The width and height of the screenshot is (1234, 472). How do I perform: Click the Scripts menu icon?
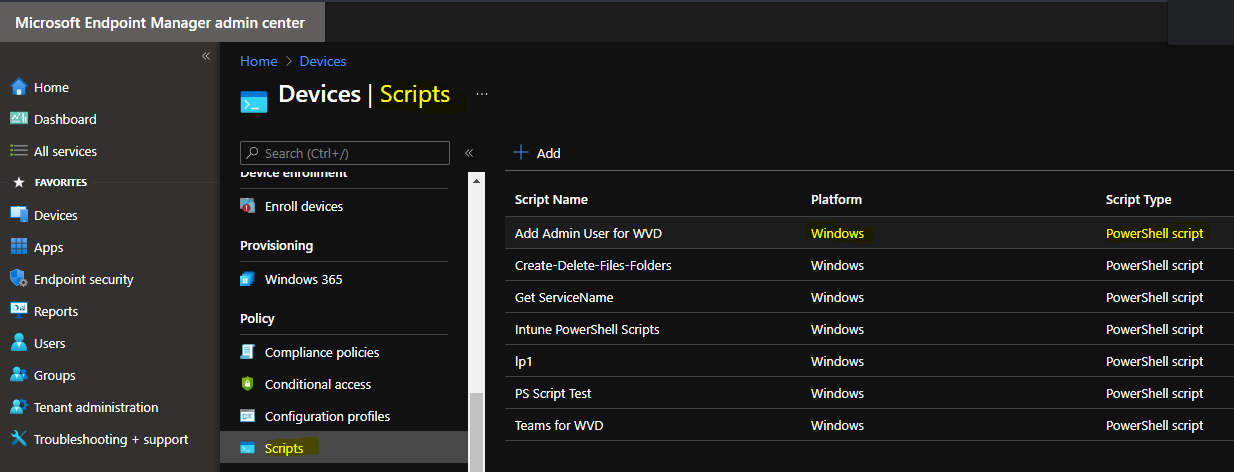click(x=248, y=448)
